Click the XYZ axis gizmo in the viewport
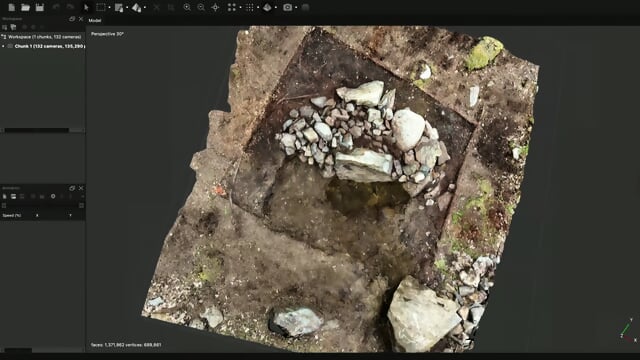 point(628,331)
